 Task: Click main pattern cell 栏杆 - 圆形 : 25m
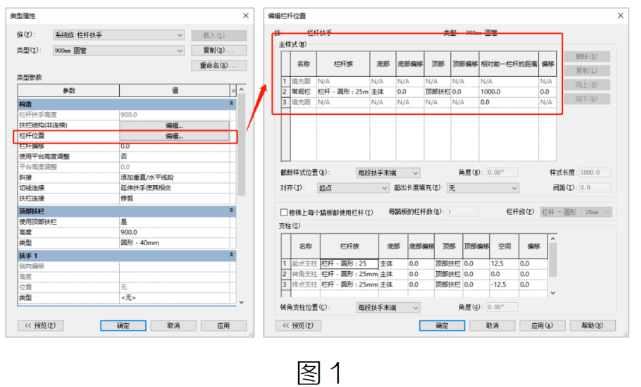click(343, 92)
